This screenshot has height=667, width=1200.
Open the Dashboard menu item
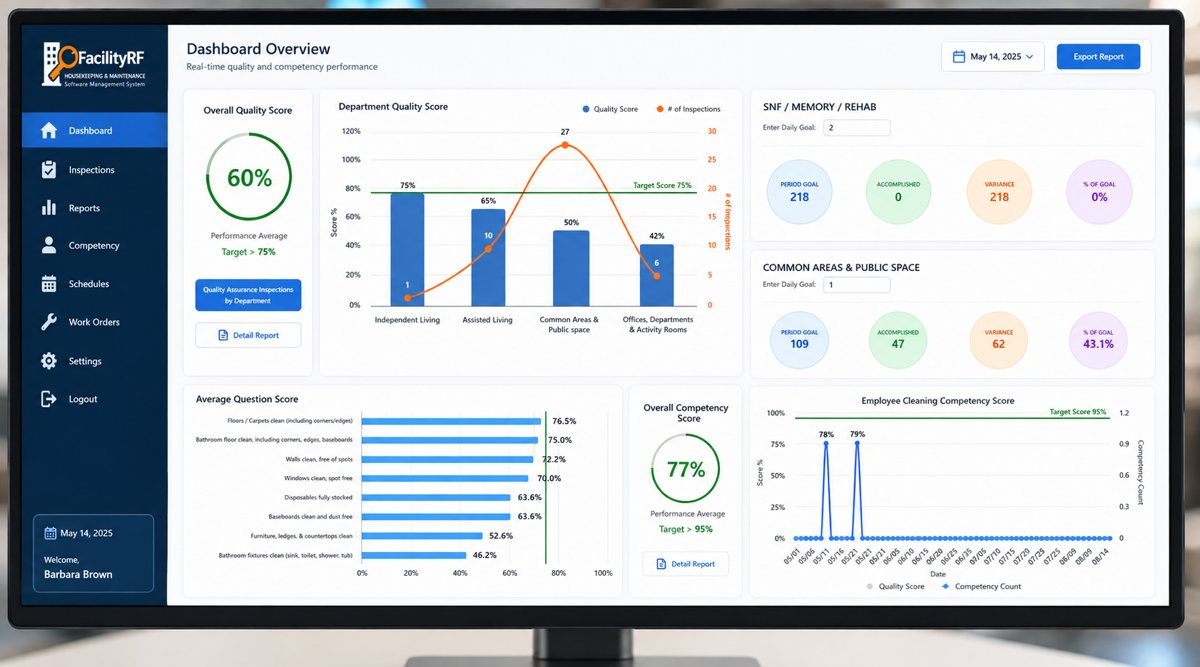[x=95, y=131]
